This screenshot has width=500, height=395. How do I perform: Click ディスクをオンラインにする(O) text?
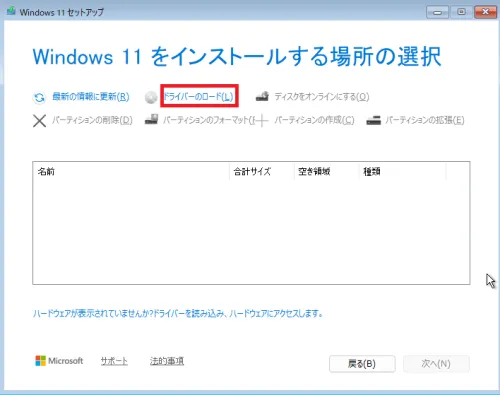pos(322,97)
